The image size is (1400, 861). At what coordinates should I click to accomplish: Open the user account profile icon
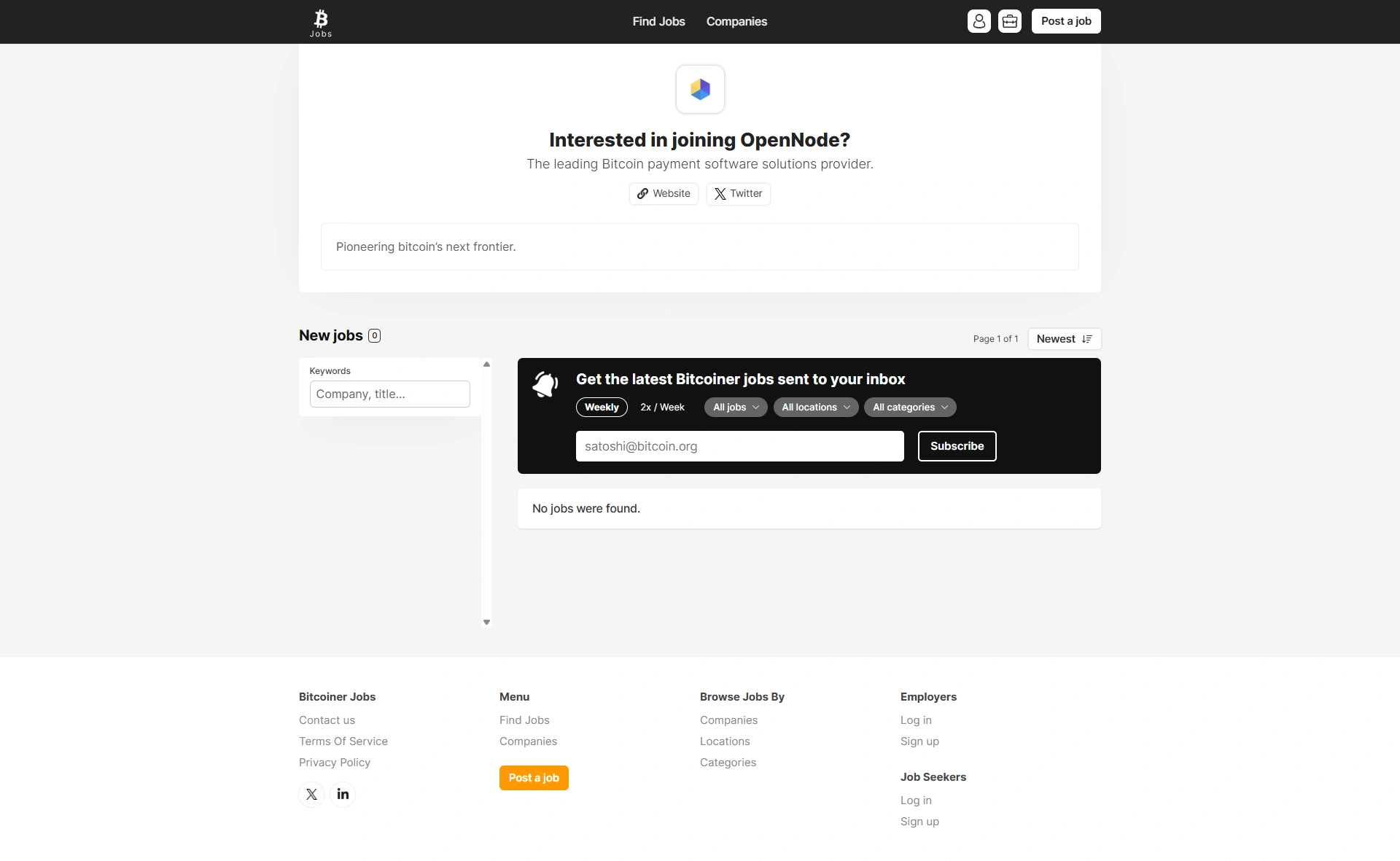(x=979, y=21)
